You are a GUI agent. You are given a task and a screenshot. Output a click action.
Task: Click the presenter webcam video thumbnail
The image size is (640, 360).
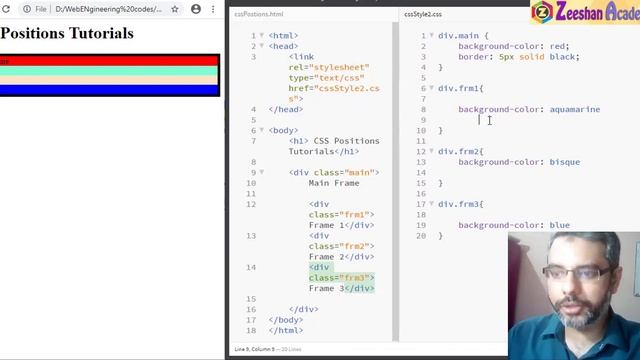point(574,296)
